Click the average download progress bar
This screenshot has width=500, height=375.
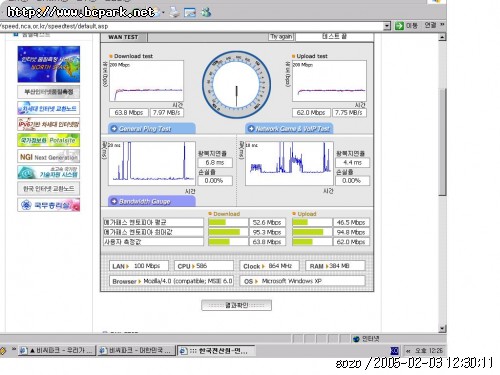(x=228, y=222)
